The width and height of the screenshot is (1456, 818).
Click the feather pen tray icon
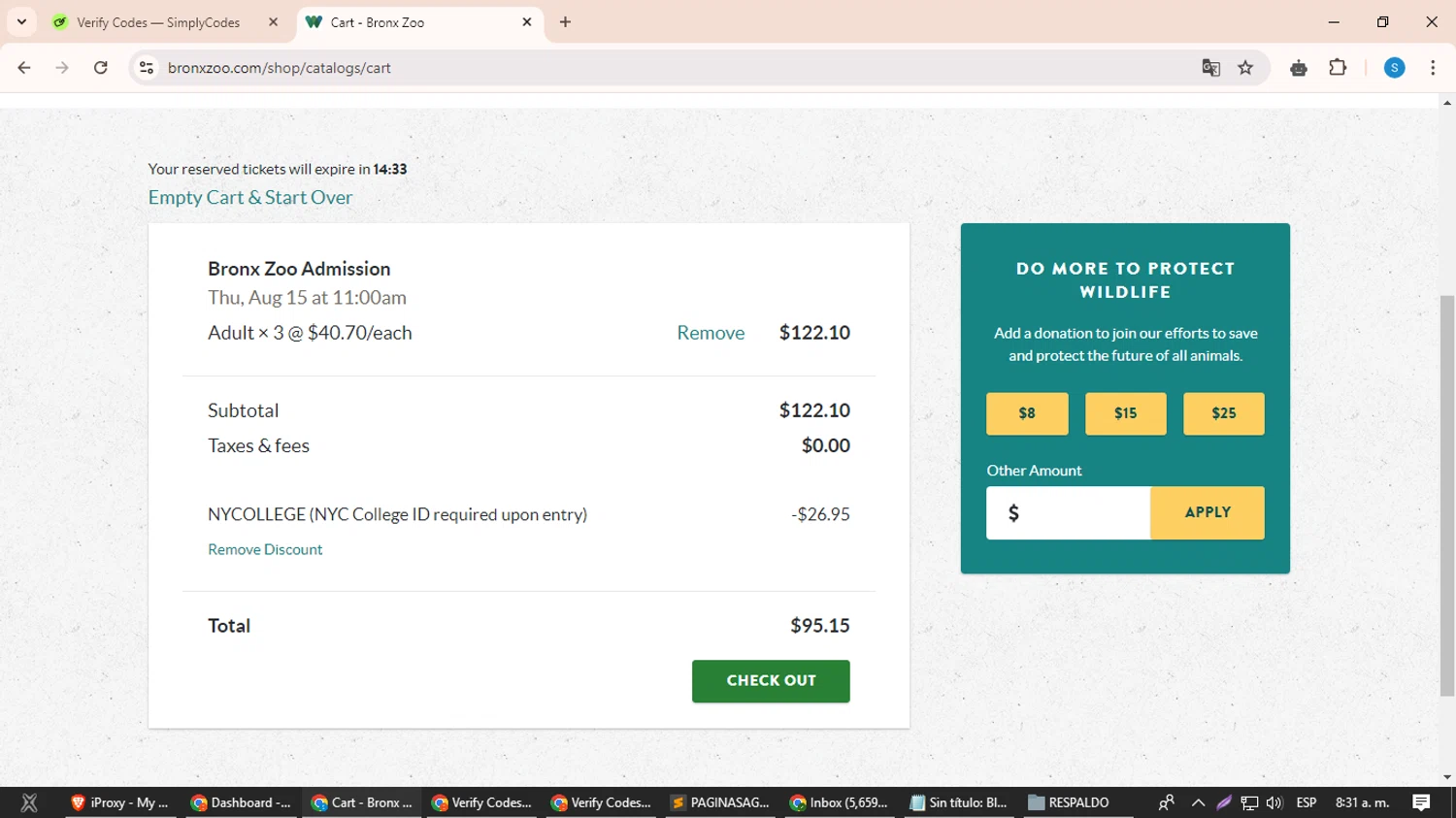[x=1224, y=802]
